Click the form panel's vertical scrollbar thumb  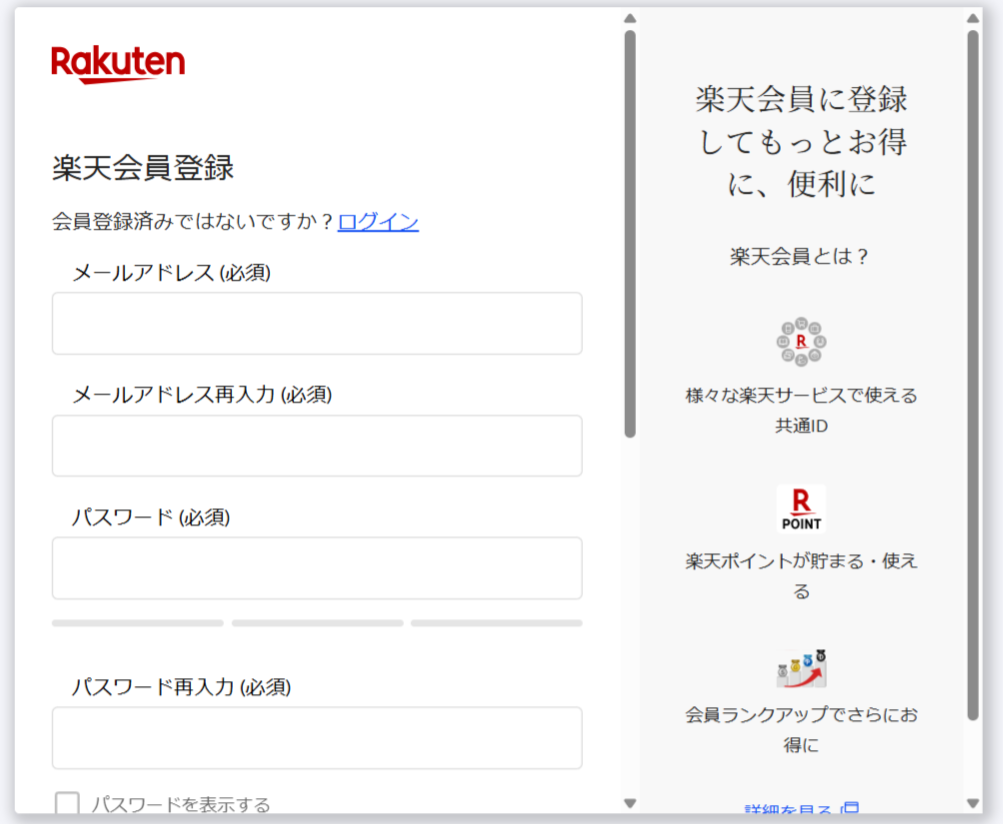(x=630, y=234)
